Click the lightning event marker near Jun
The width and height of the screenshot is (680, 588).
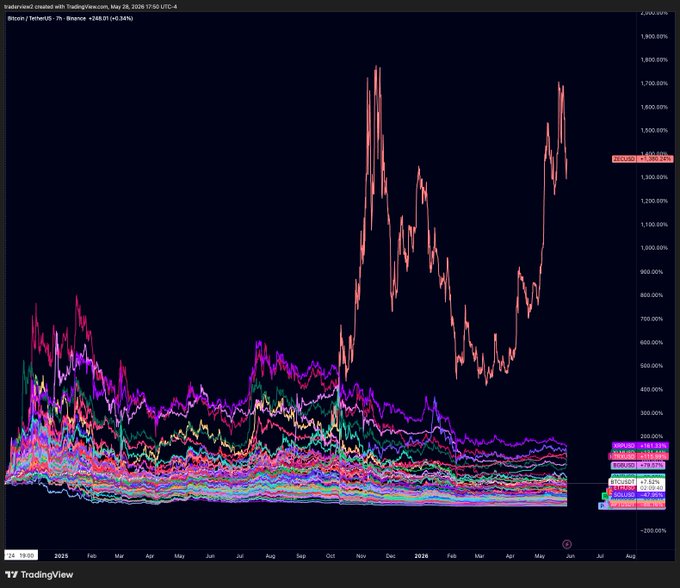point(567,544)
